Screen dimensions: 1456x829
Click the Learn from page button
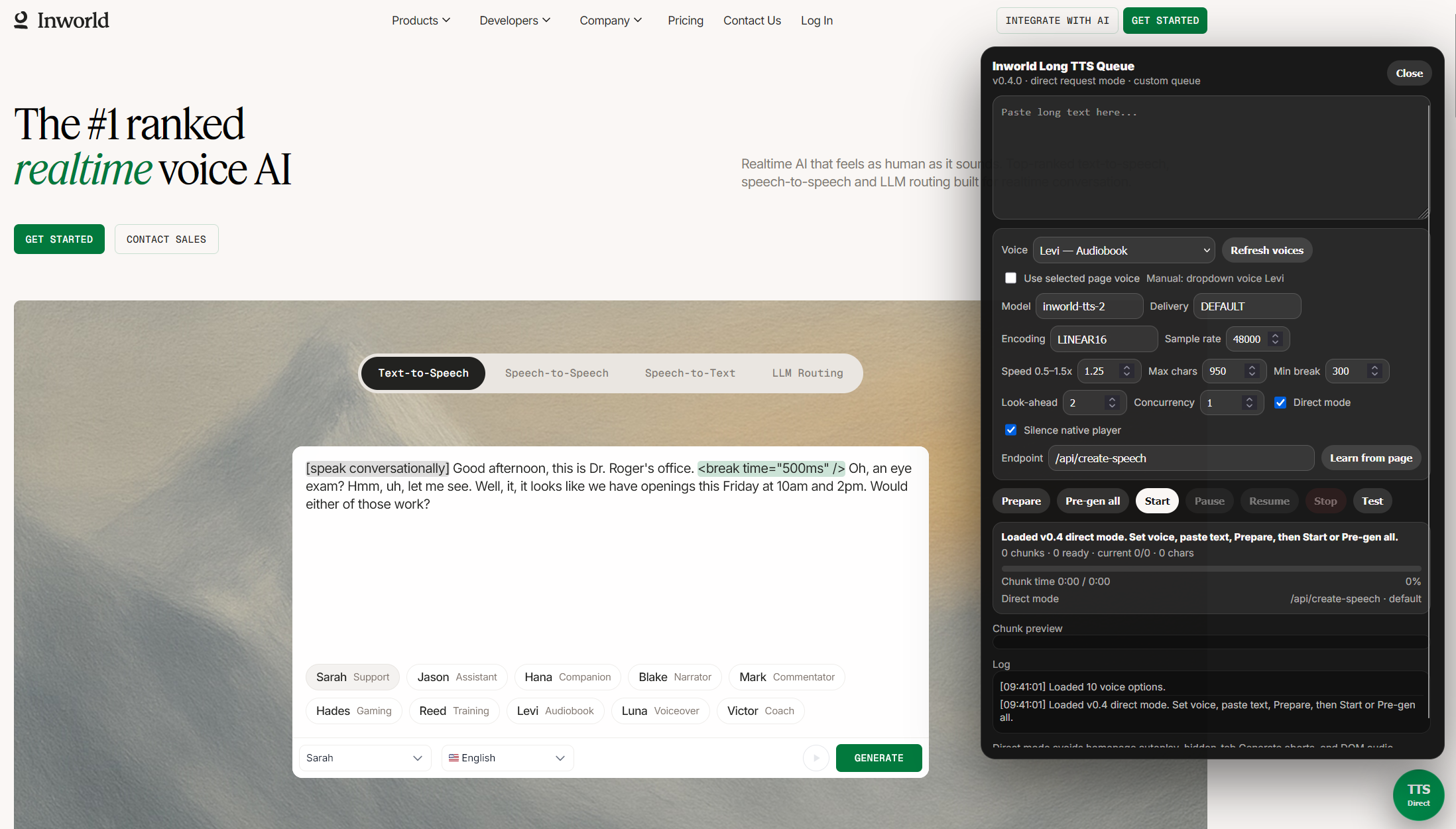(x=1370, y=458)
